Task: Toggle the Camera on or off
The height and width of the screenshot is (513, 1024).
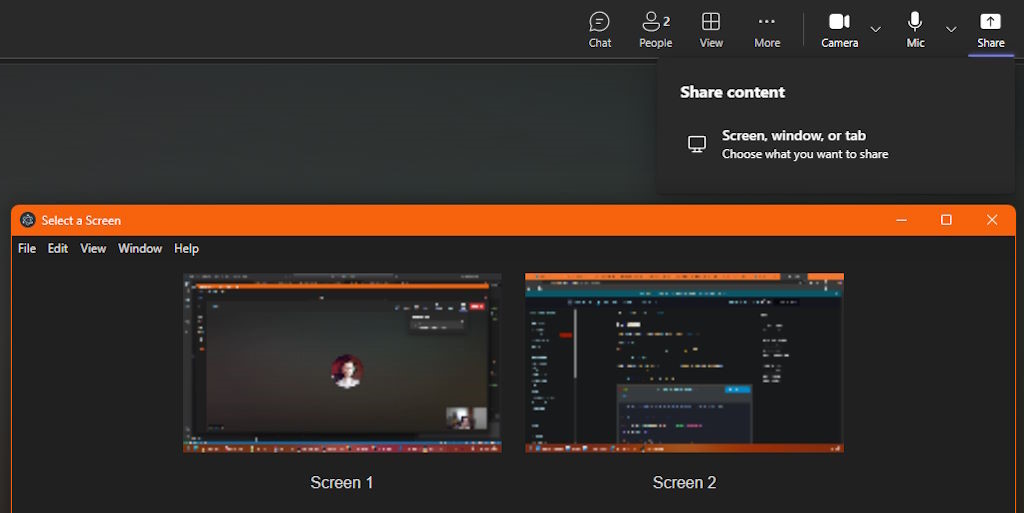Action: click(x=839, y=30)
